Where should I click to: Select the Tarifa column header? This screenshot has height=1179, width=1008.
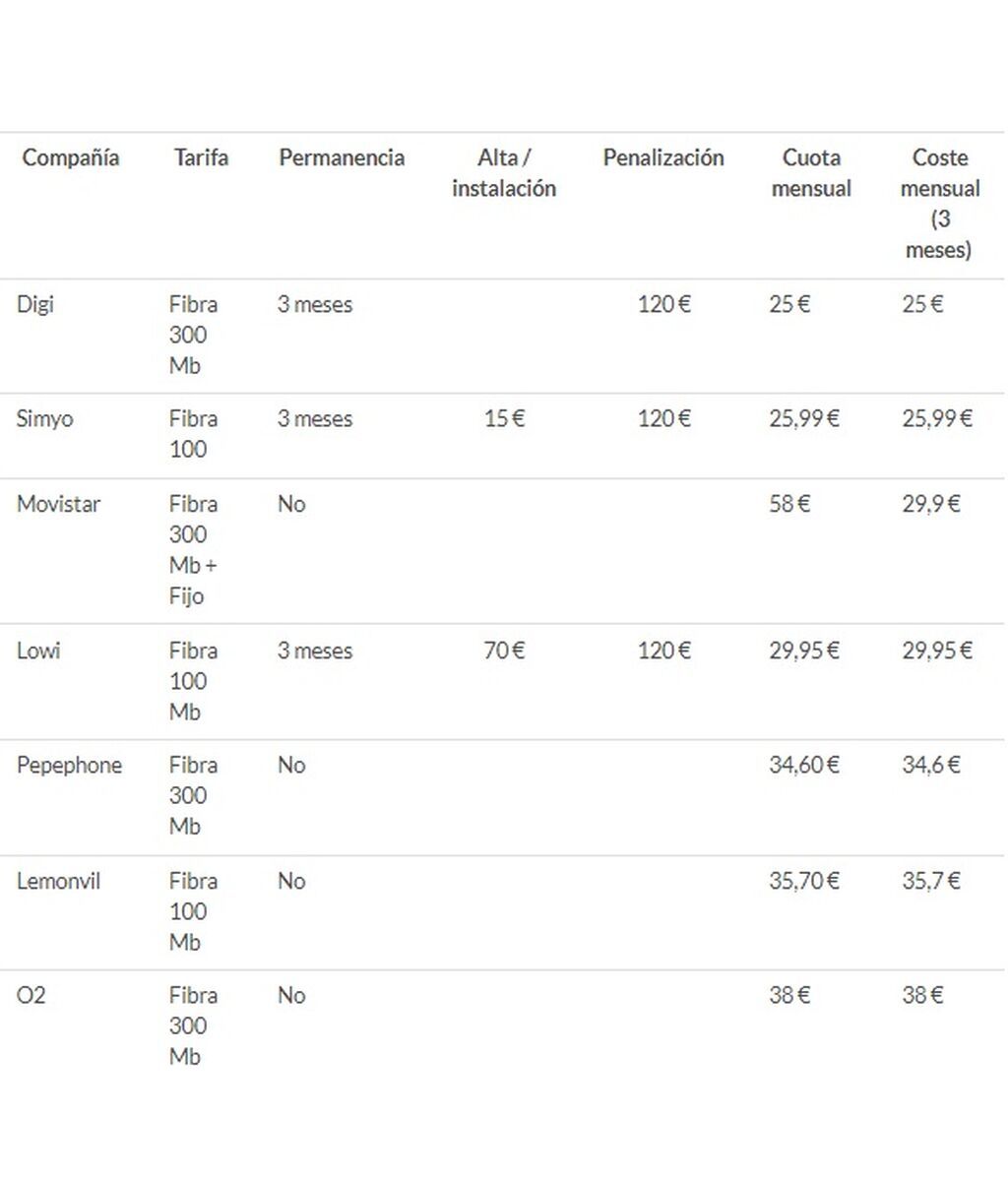point(201,157)
